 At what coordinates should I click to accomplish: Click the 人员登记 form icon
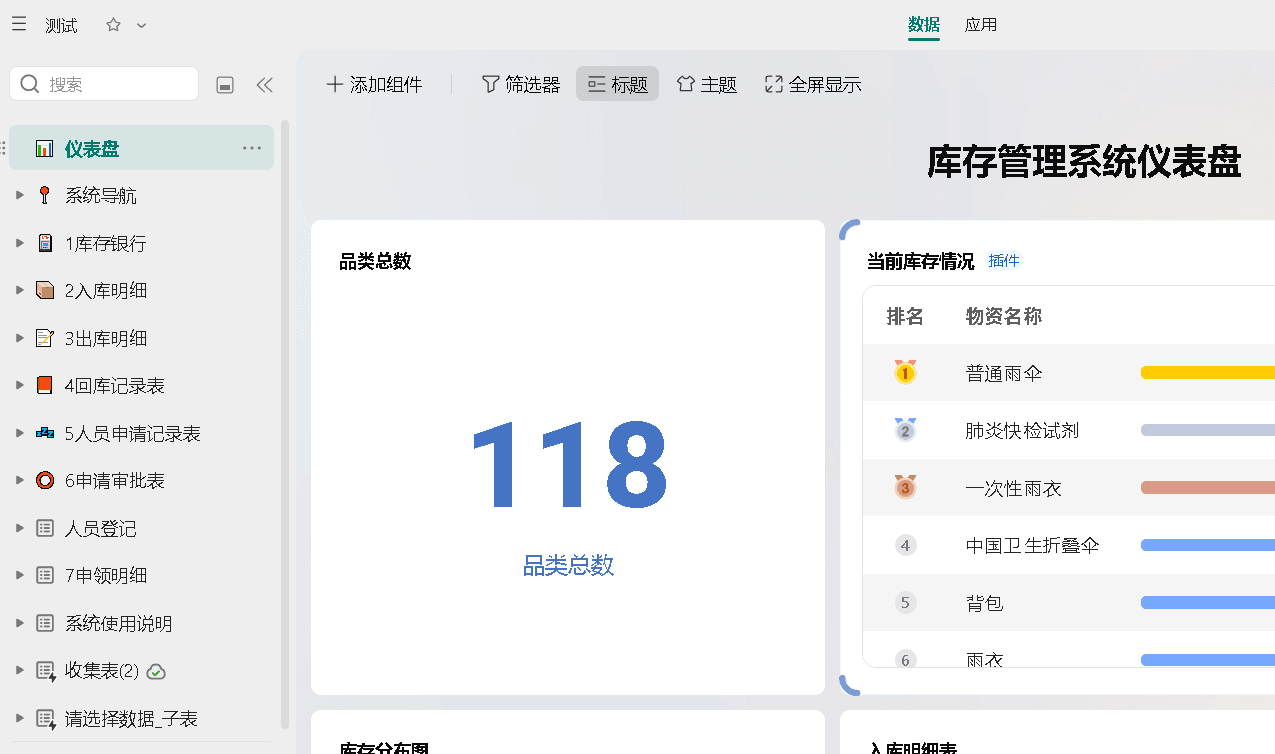pyautogui.click(x=45, y=528)
